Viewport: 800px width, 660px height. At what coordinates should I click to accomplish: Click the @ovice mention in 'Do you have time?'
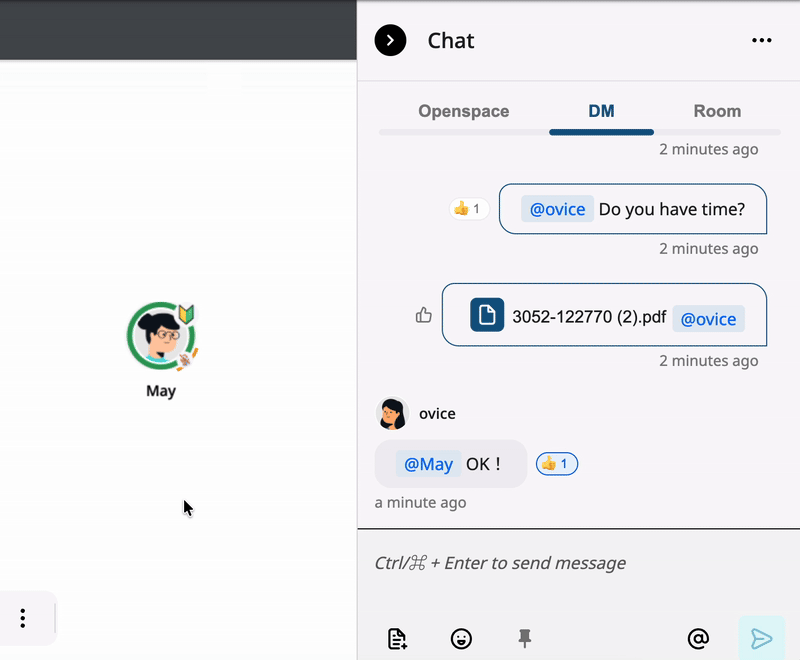tap(557, 208)
